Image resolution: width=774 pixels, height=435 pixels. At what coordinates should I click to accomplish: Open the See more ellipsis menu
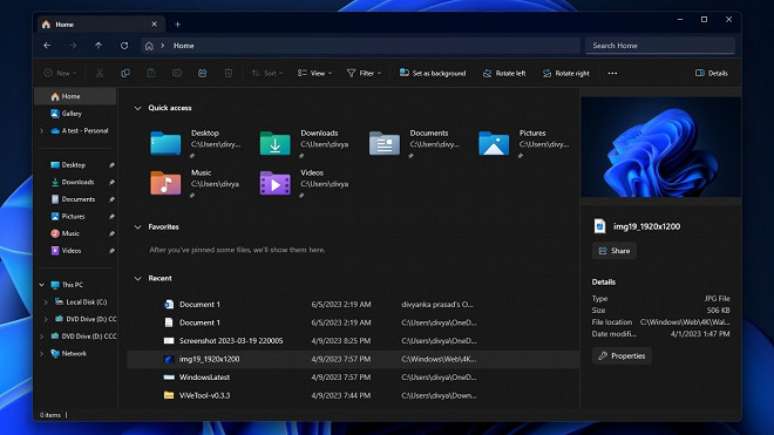(613, 73)
